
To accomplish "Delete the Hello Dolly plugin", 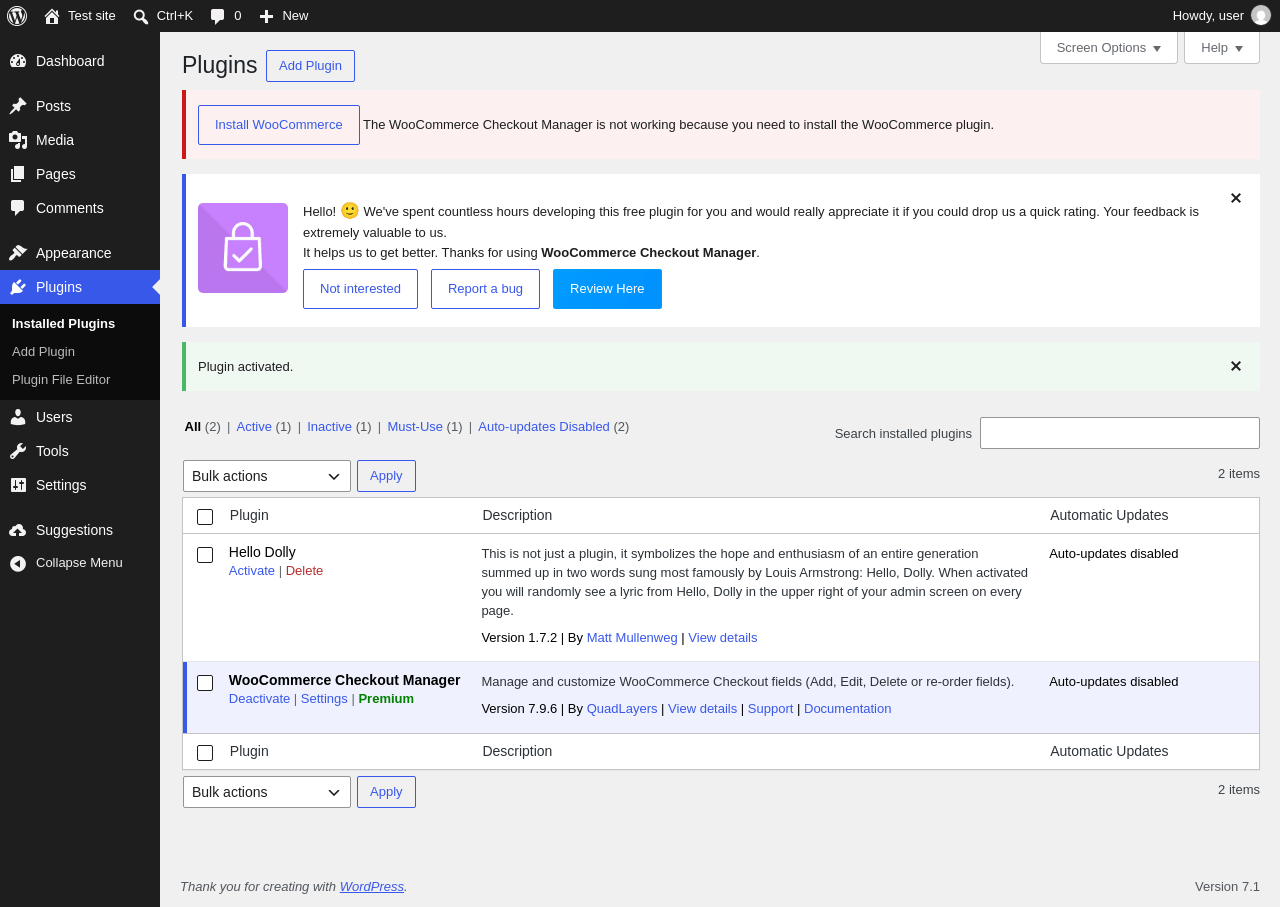I will [304, 571].
